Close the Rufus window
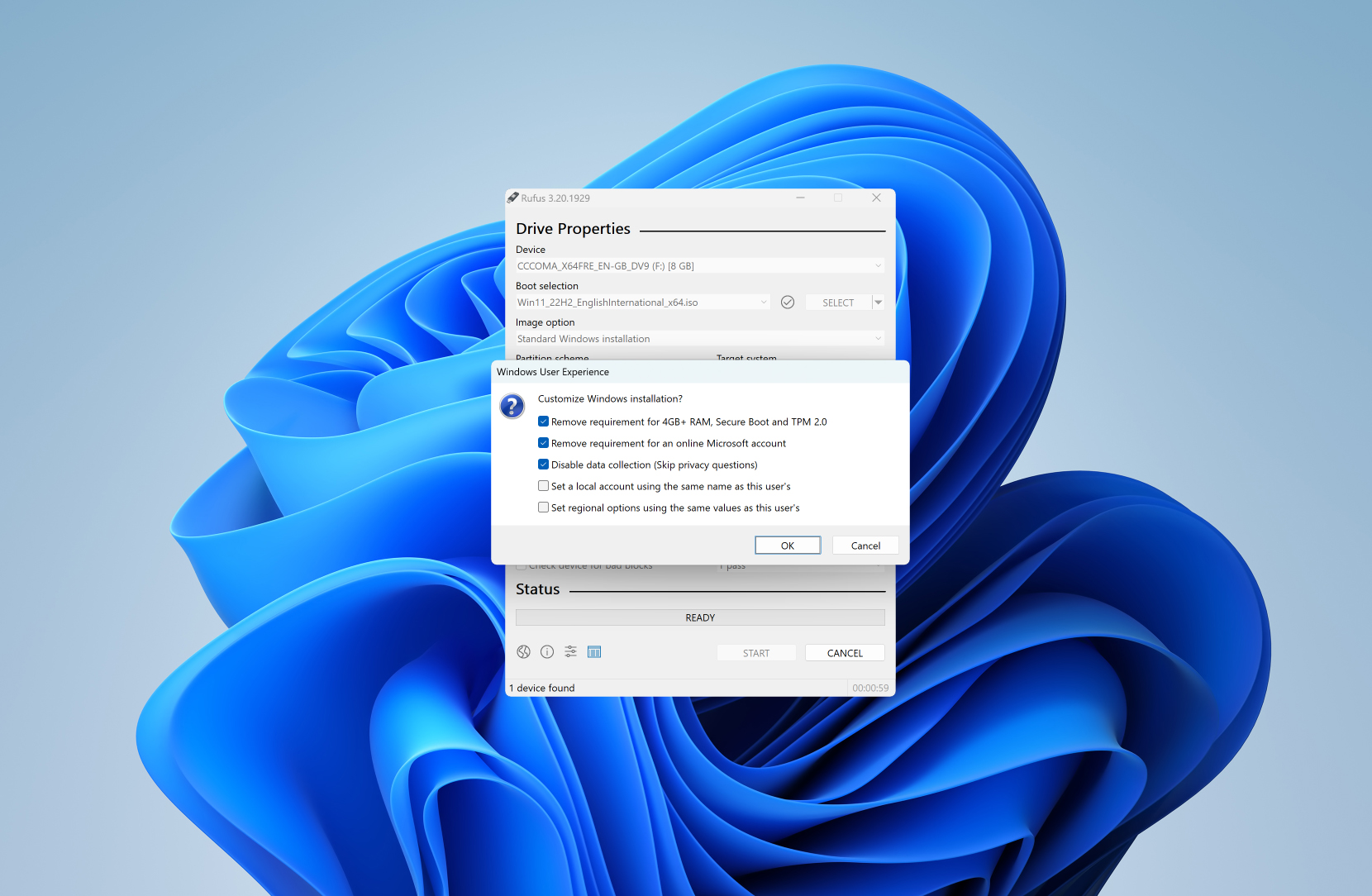This screenshot has height=896, width=1372. tap(876, 198)
